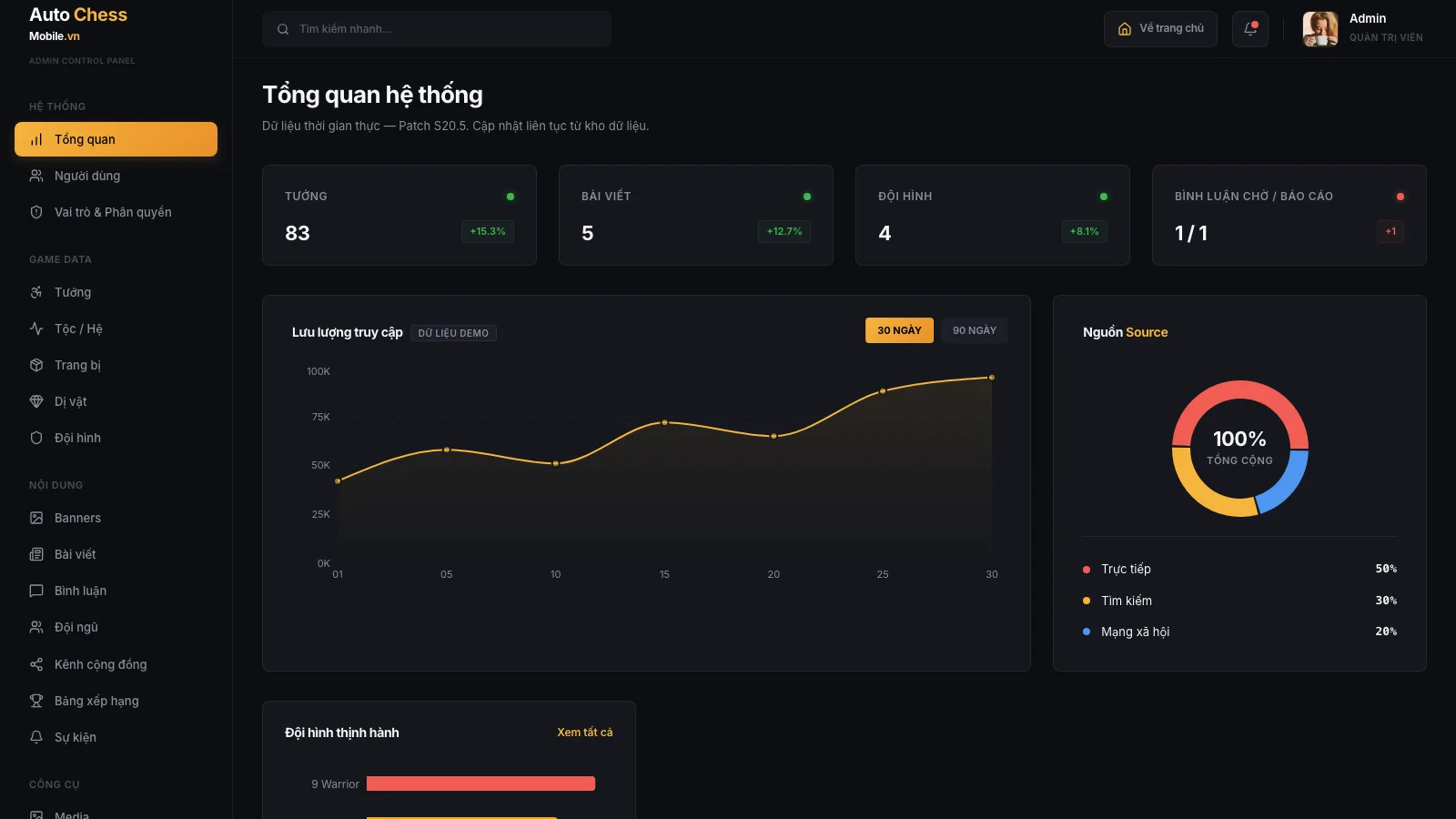The image size is (1456, 819).
Task: Click the chart data point at day 30
Action: pos(992,377)
